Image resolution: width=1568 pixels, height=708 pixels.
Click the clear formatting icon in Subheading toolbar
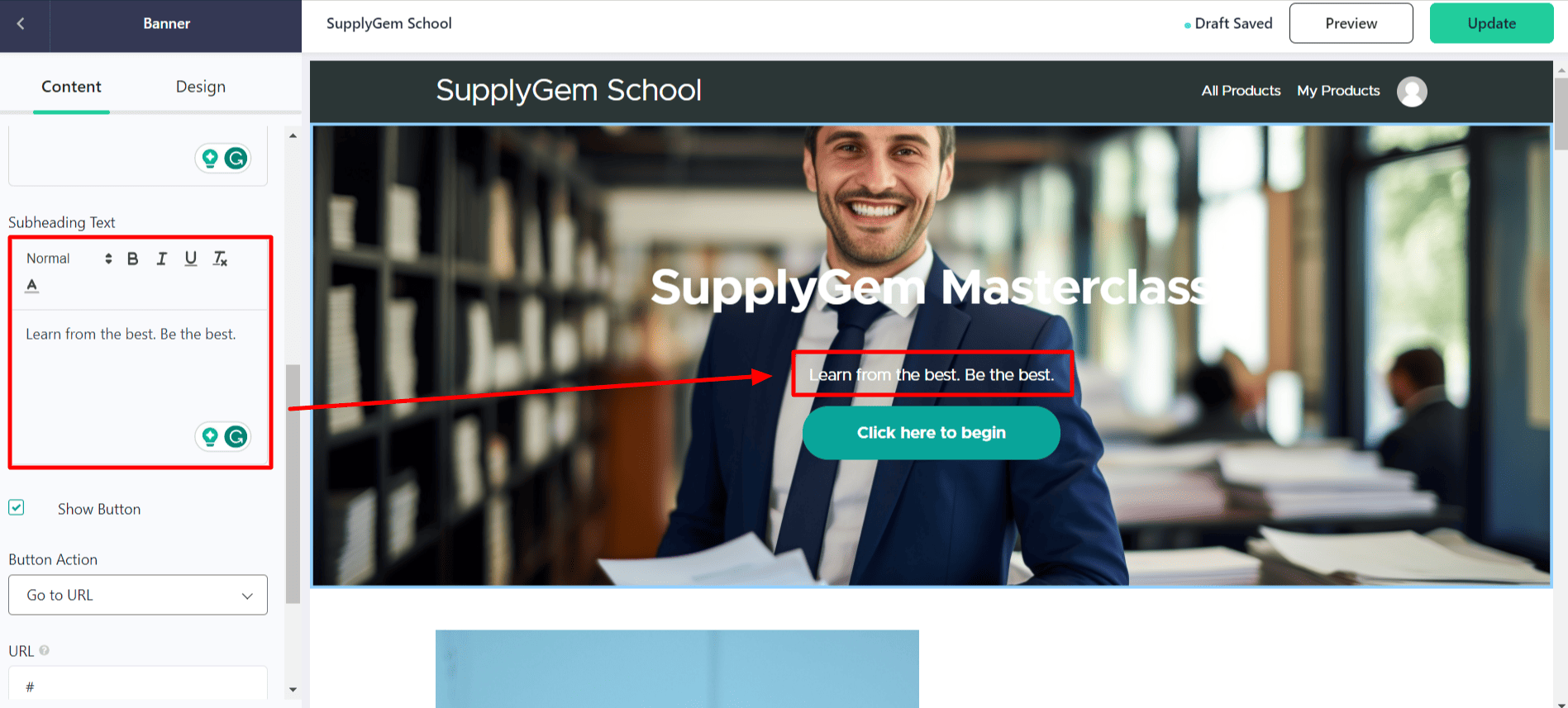click(x=220, y=259)
